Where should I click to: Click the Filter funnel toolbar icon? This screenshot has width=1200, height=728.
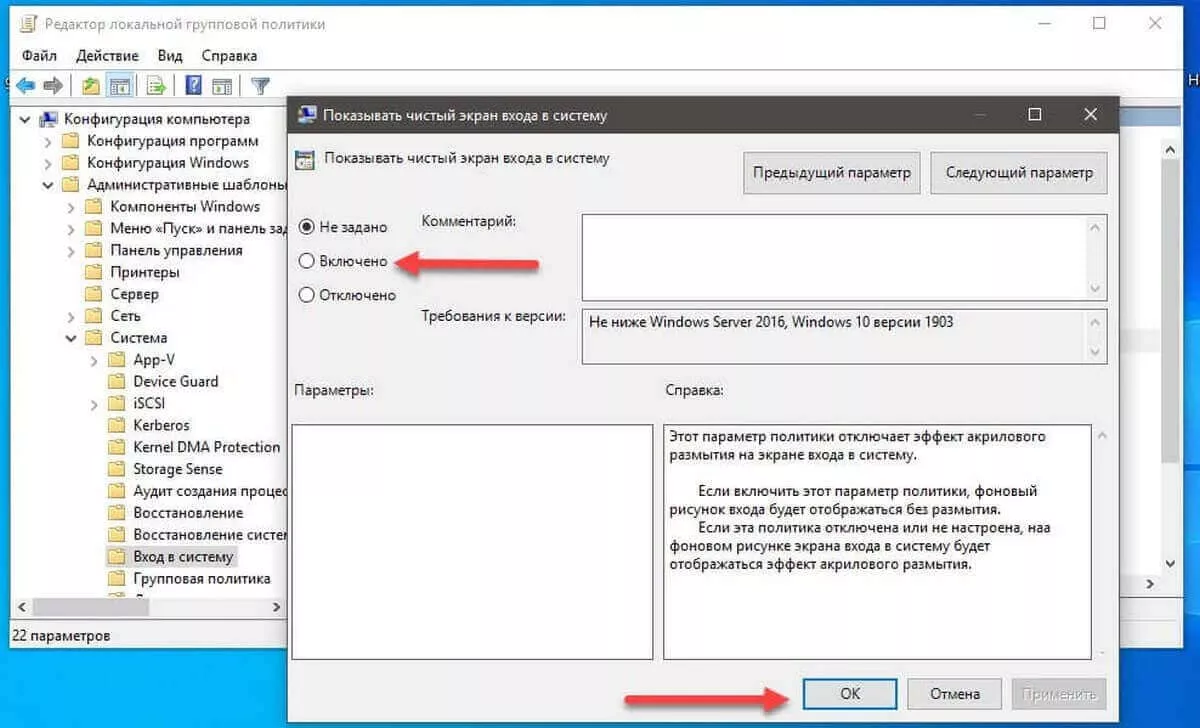[260, 86]
